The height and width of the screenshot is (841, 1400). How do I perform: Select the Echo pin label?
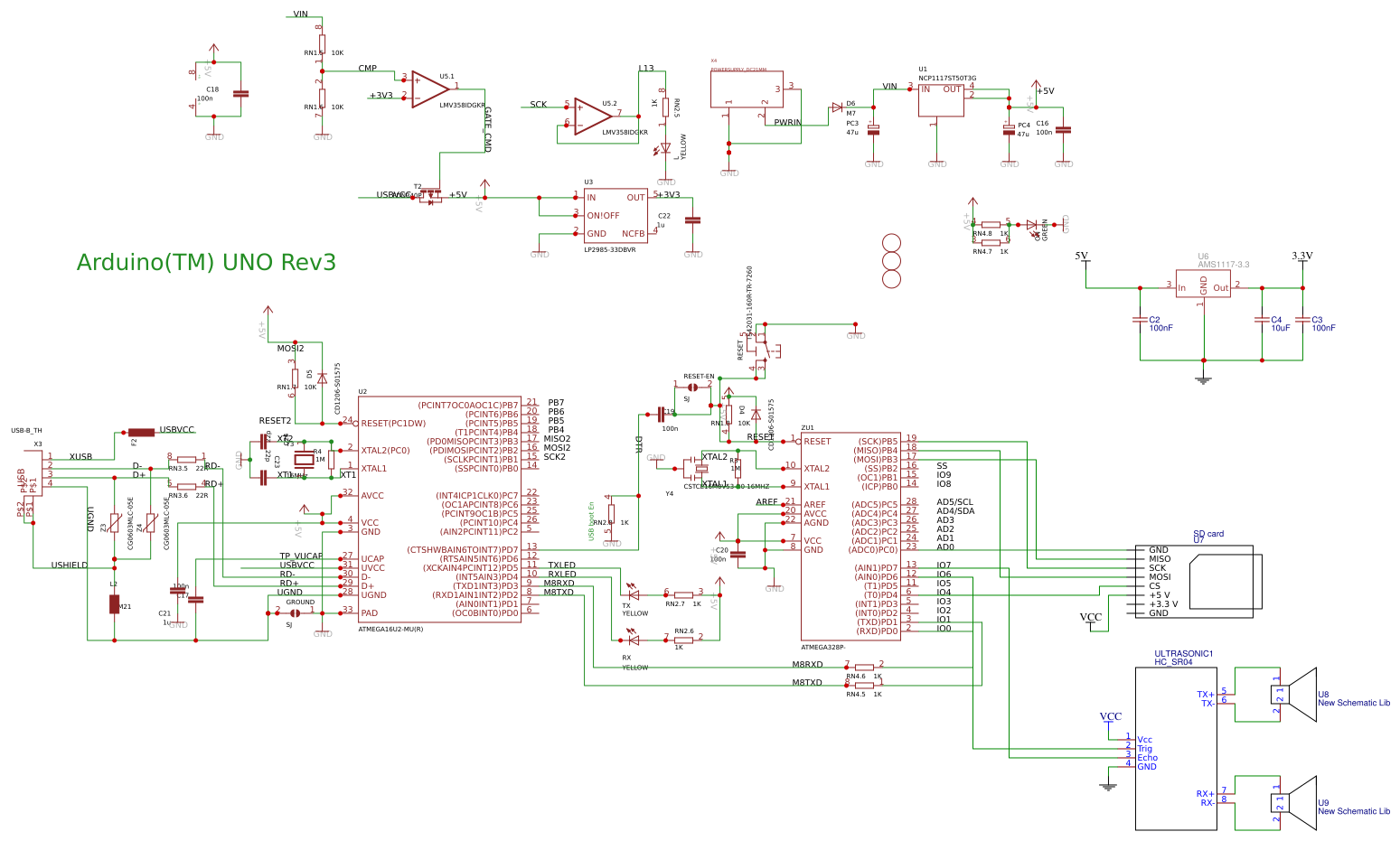[1147, 757]
